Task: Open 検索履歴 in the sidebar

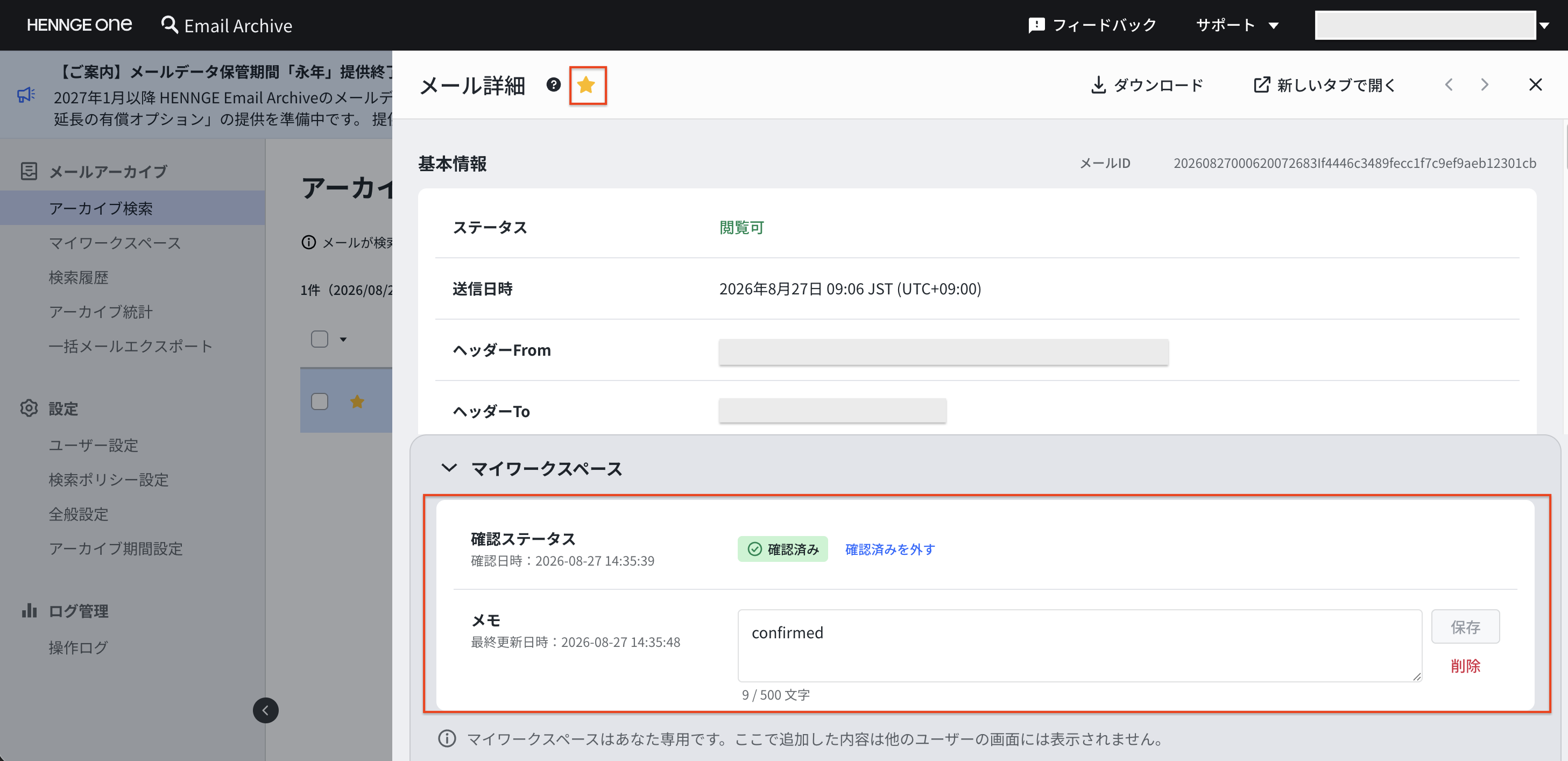Action: click(79, 278)
